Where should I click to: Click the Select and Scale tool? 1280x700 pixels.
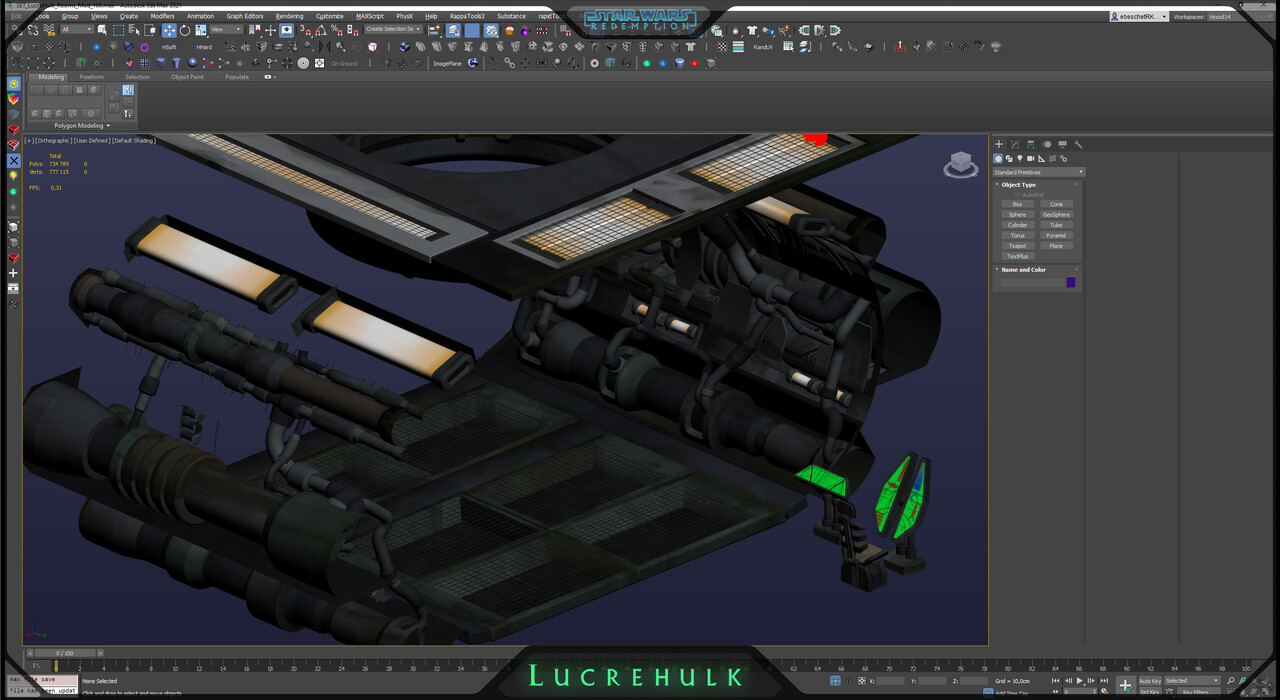coord(200,30)
